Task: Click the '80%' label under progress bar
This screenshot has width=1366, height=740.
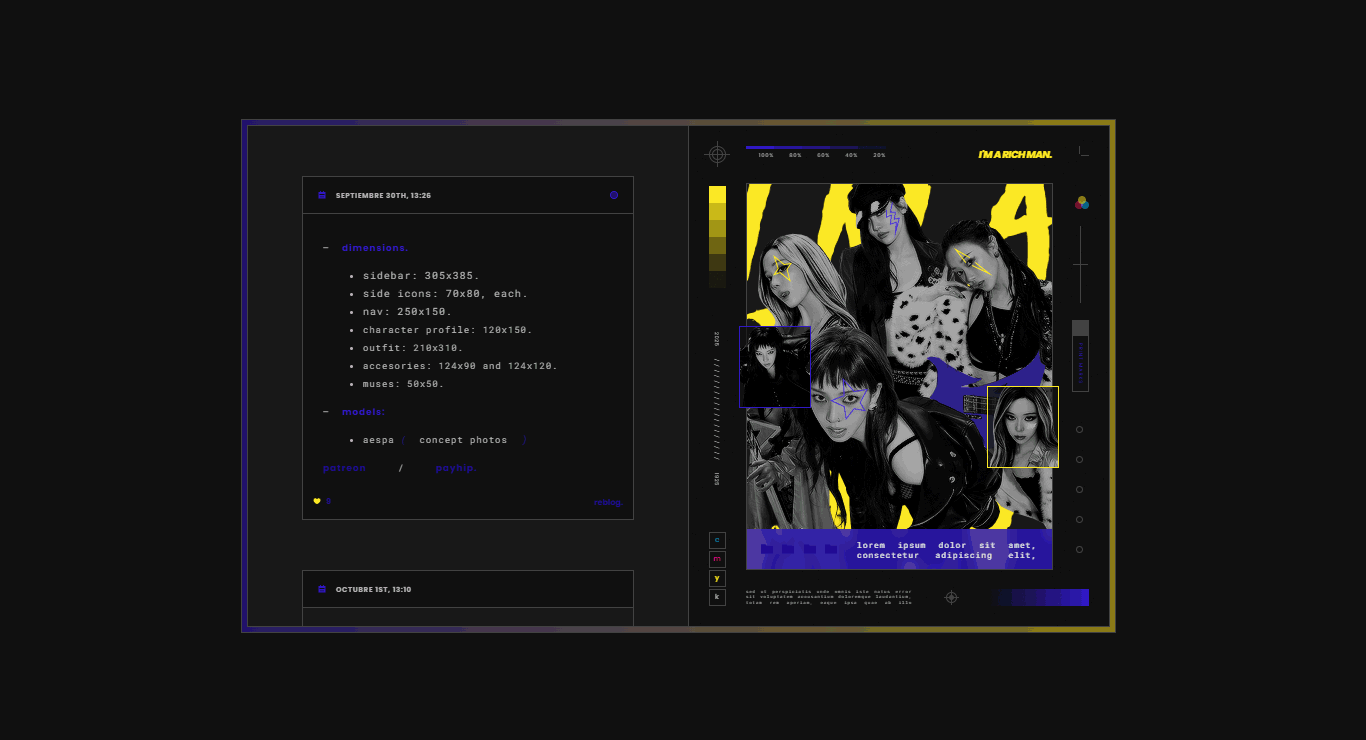Action: pyautogui.click(x=795, y=156)
